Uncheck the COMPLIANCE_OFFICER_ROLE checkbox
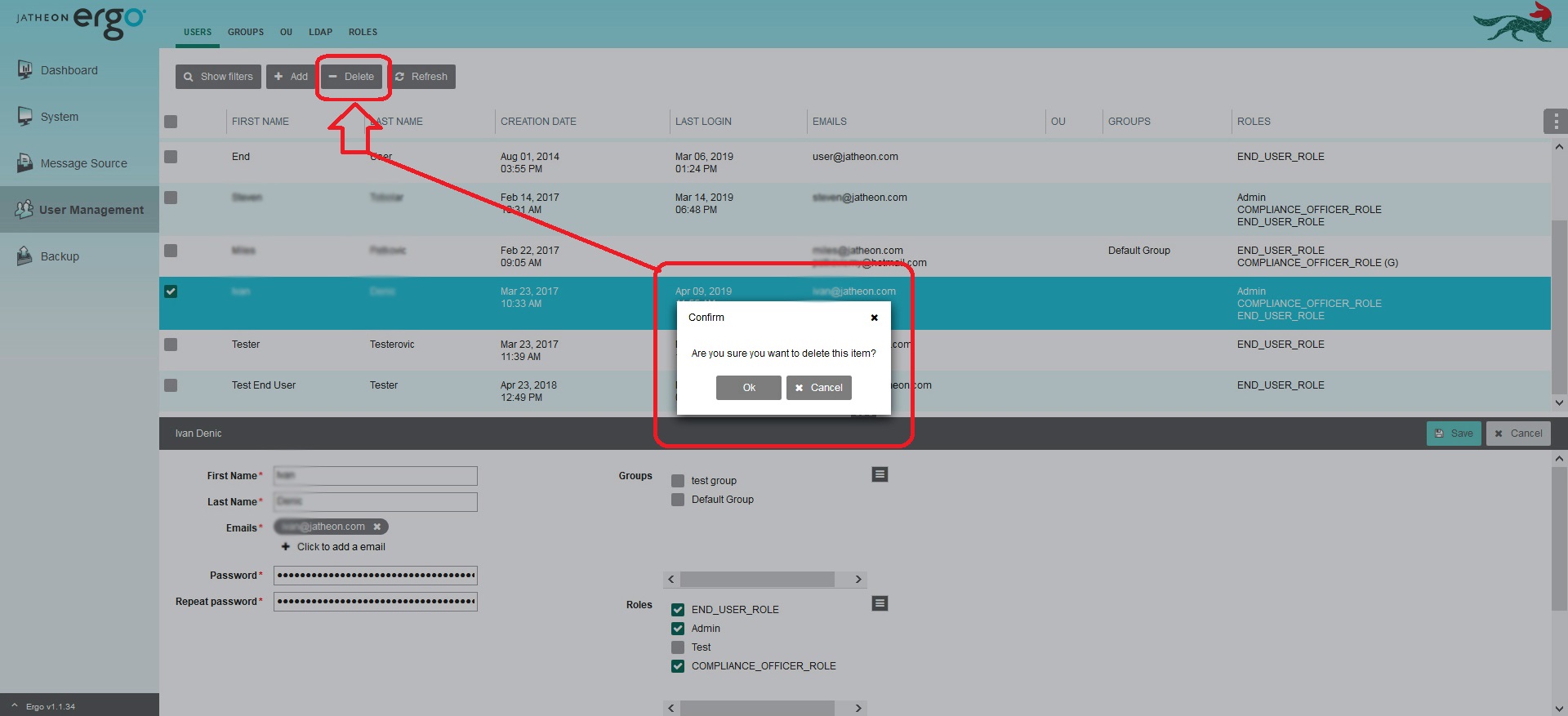Image resolution: width=1568 pixels, height=716 pixels. pos(678,666)
